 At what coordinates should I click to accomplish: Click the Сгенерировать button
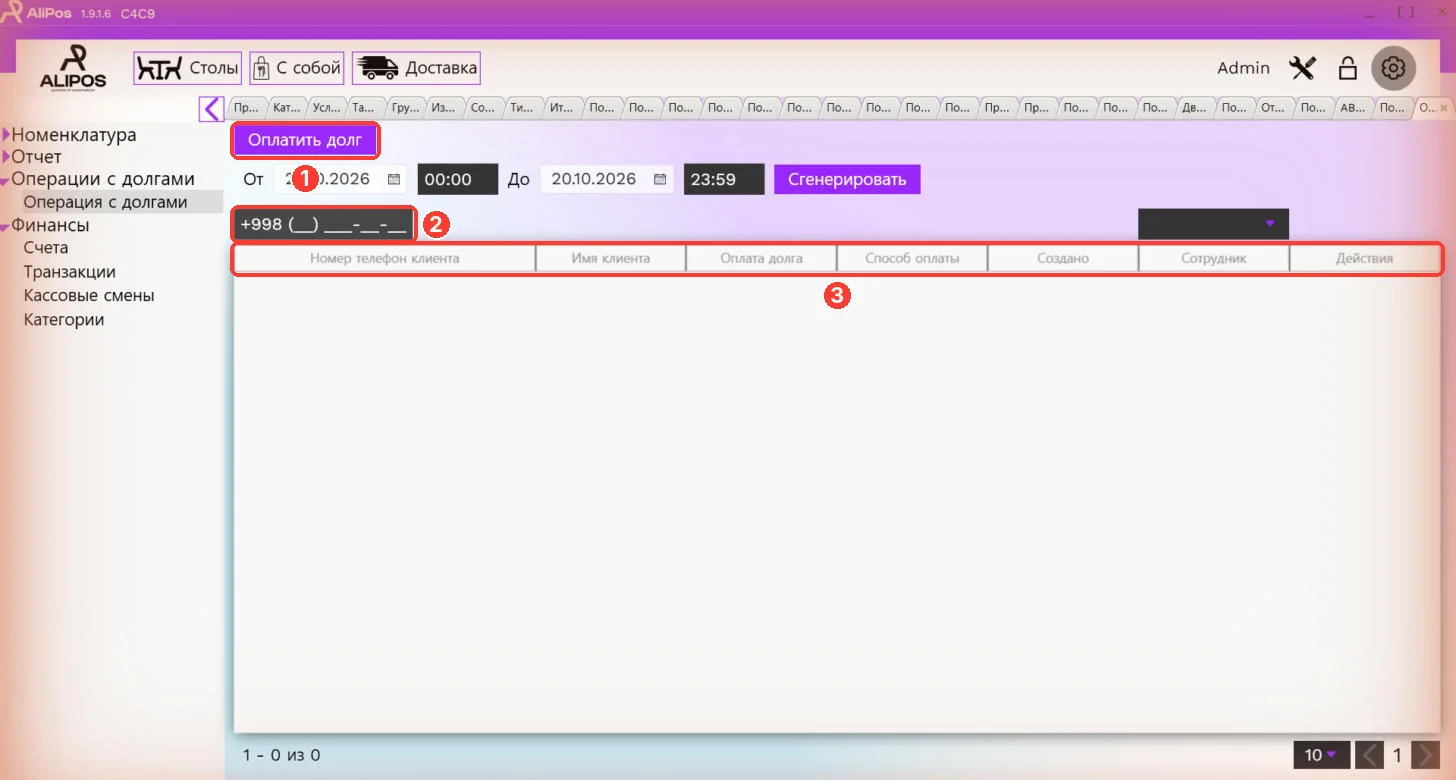(847, 179)
